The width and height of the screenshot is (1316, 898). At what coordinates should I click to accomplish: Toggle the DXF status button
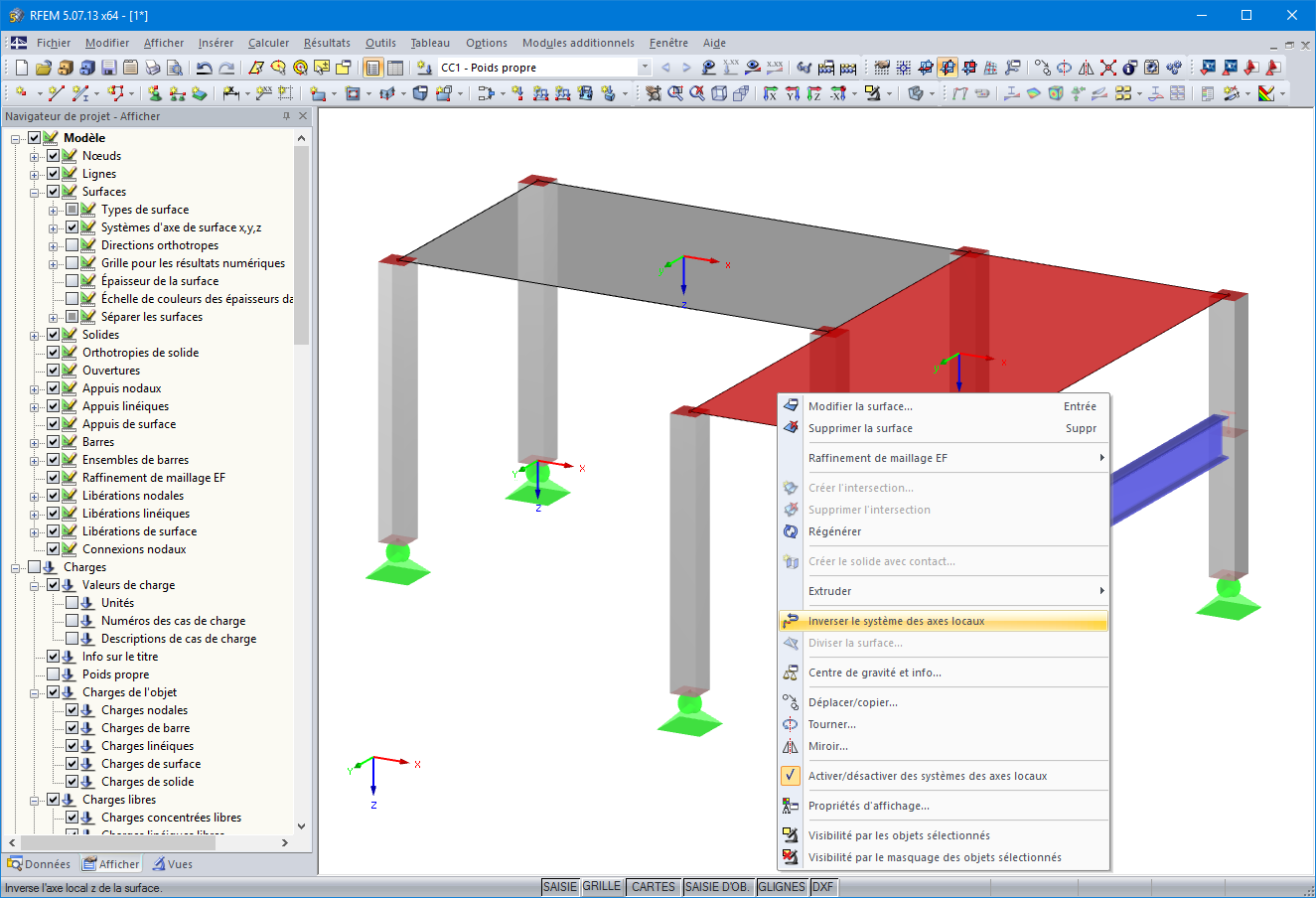pos(823,887)
